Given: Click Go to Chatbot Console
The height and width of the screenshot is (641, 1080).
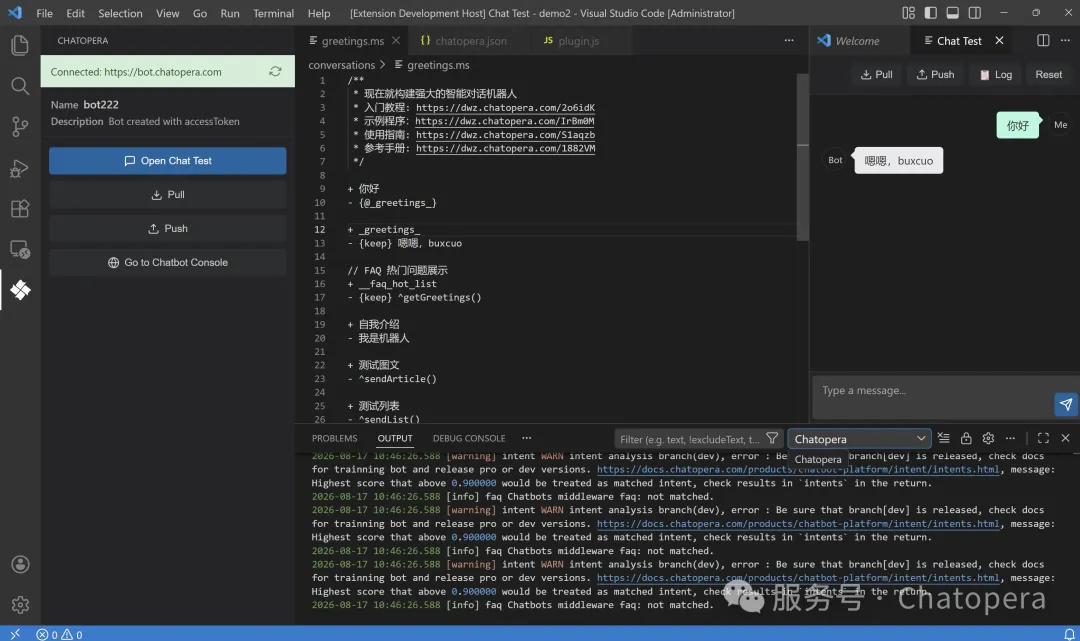Looking at the screenshot, I should pyautogui.click(x=167, y=262).
